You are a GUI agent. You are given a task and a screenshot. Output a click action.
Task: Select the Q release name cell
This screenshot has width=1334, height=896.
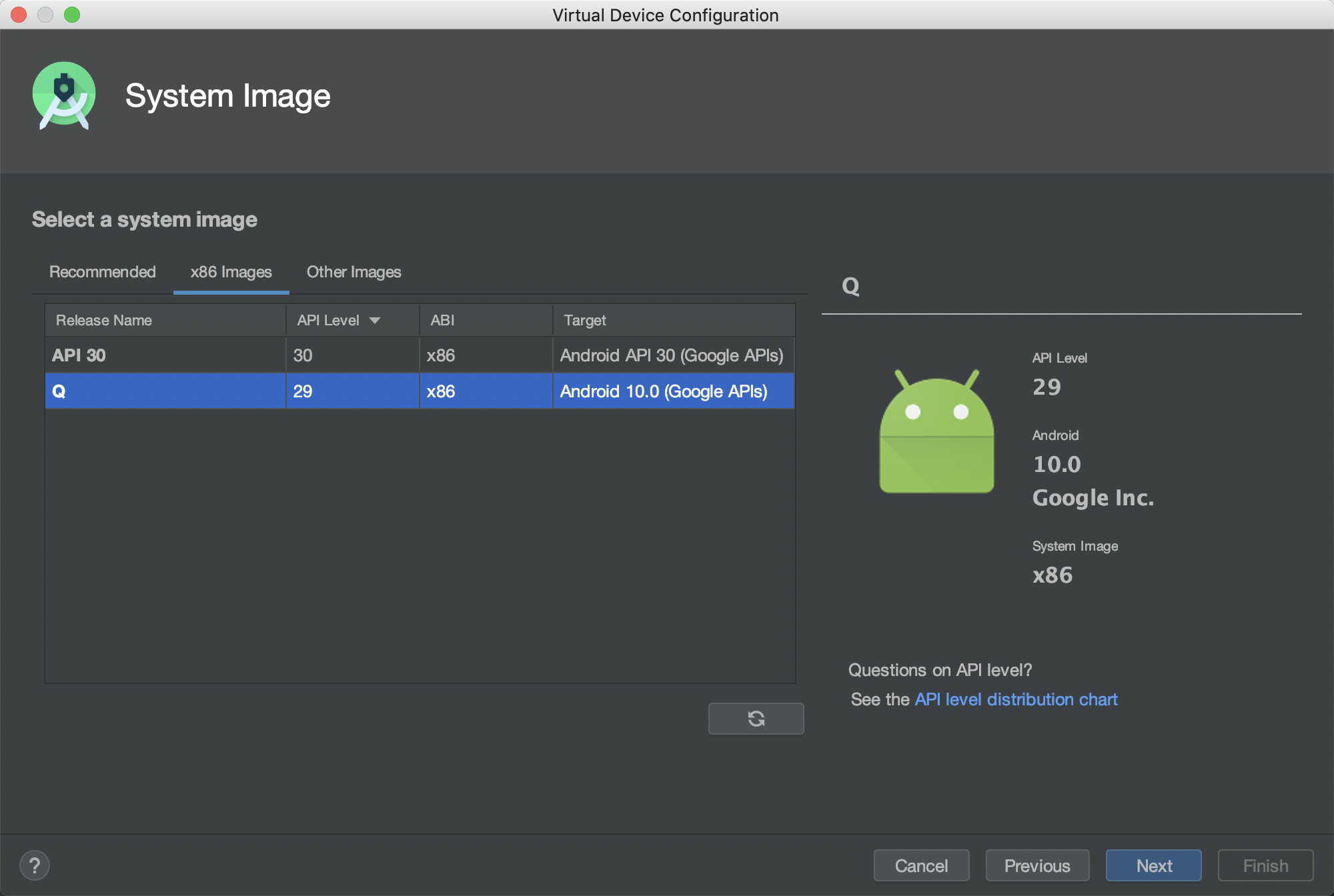tap(165, 391)
